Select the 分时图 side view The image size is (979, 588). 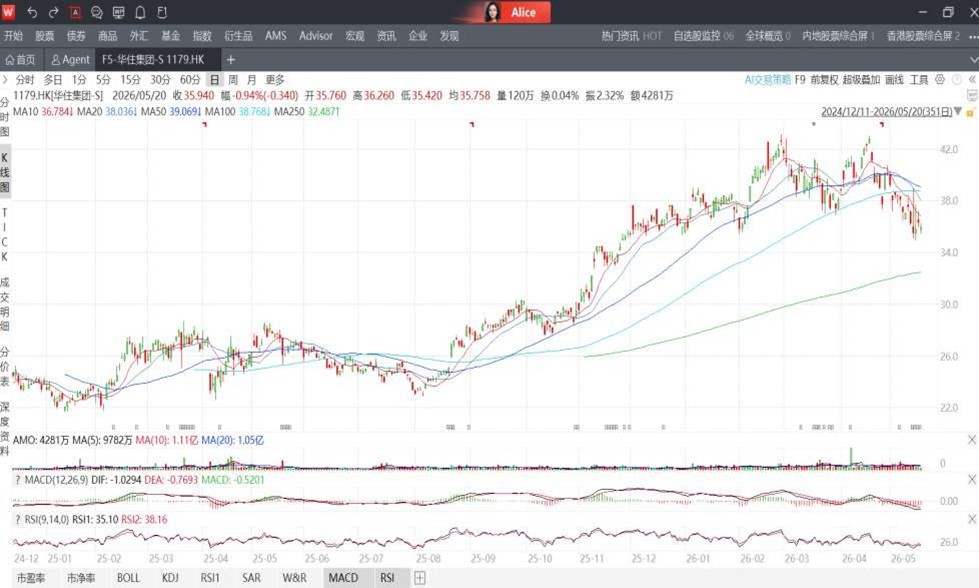tap(5, 117)
